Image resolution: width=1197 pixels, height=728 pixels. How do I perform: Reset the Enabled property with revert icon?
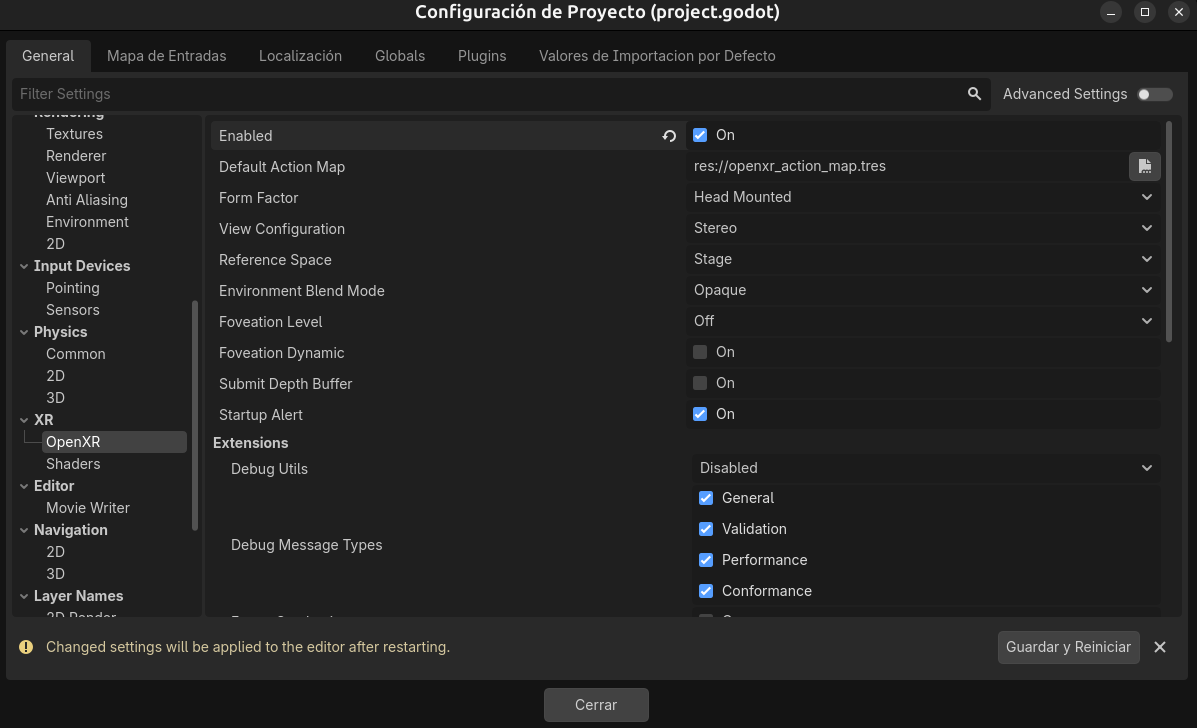[669, 136]
